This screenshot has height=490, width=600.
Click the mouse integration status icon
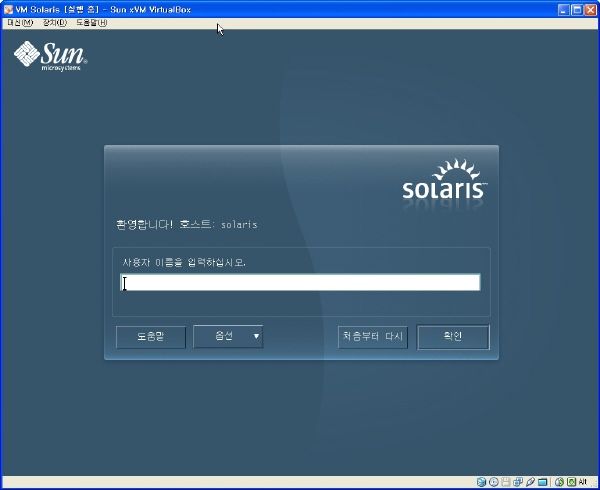point(559,482)
